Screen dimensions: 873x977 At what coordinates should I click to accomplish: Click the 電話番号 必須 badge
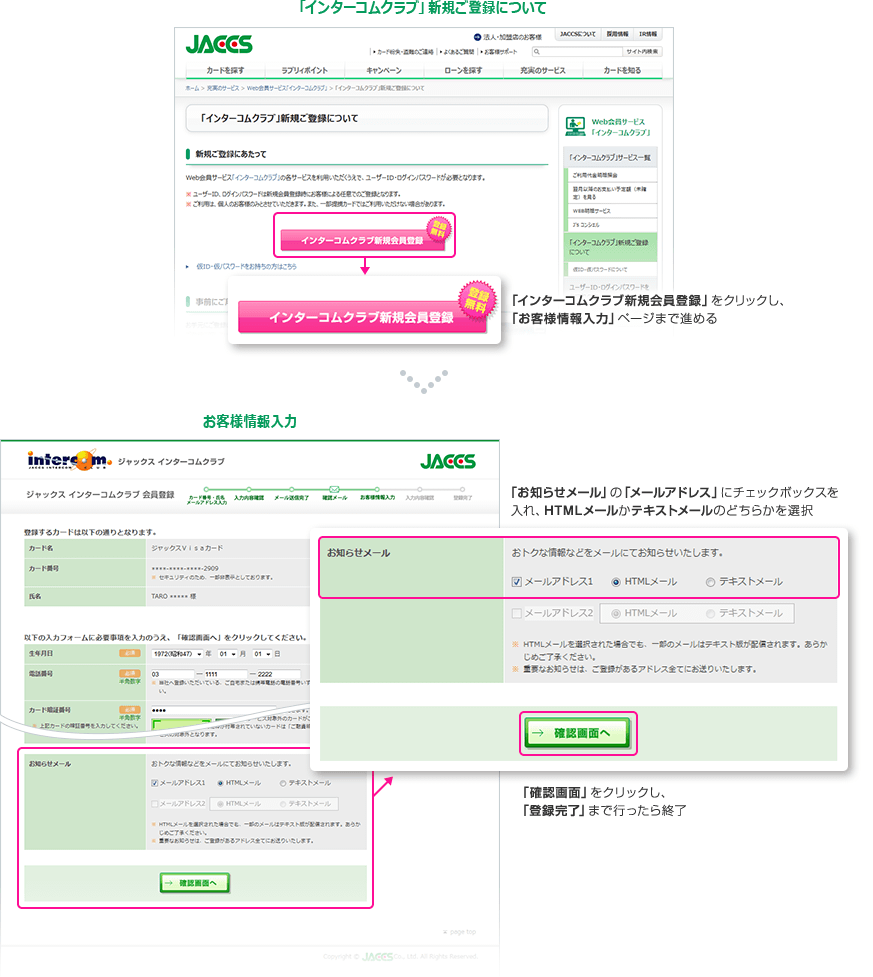[x=130, y=674]
